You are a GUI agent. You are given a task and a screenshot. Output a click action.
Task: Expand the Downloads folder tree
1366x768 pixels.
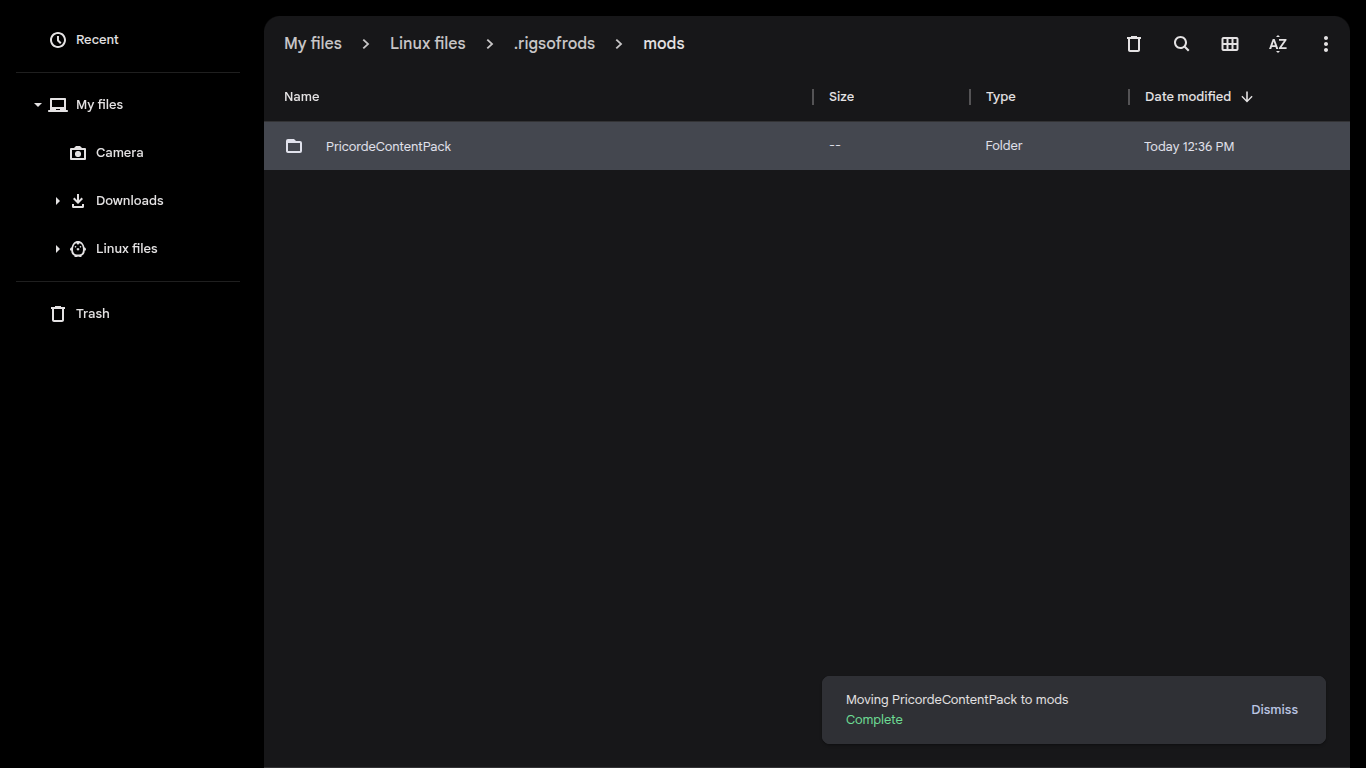point(57,201)
